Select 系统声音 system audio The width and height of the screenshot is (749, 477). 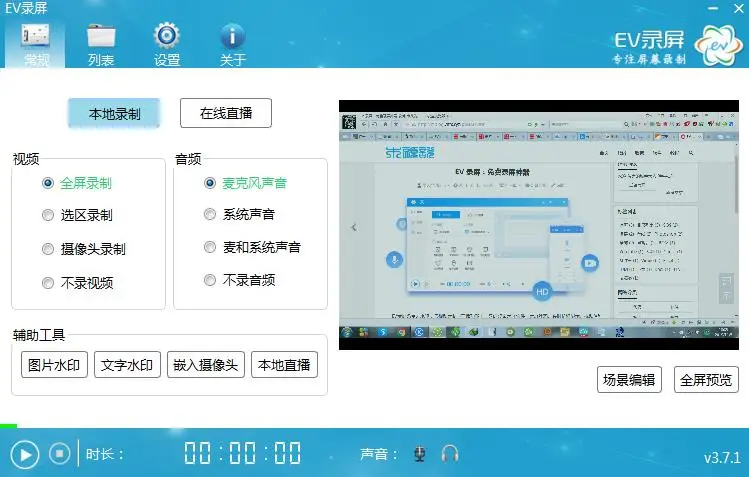(x=239, y=214)
